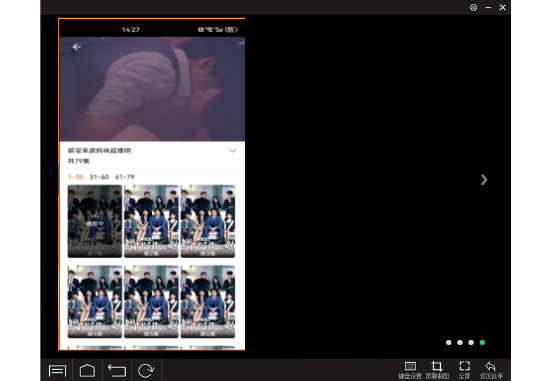Switch to the 61-79 episode range tab
The height and width of the screenshot is (381, 550).
point(125,177)
